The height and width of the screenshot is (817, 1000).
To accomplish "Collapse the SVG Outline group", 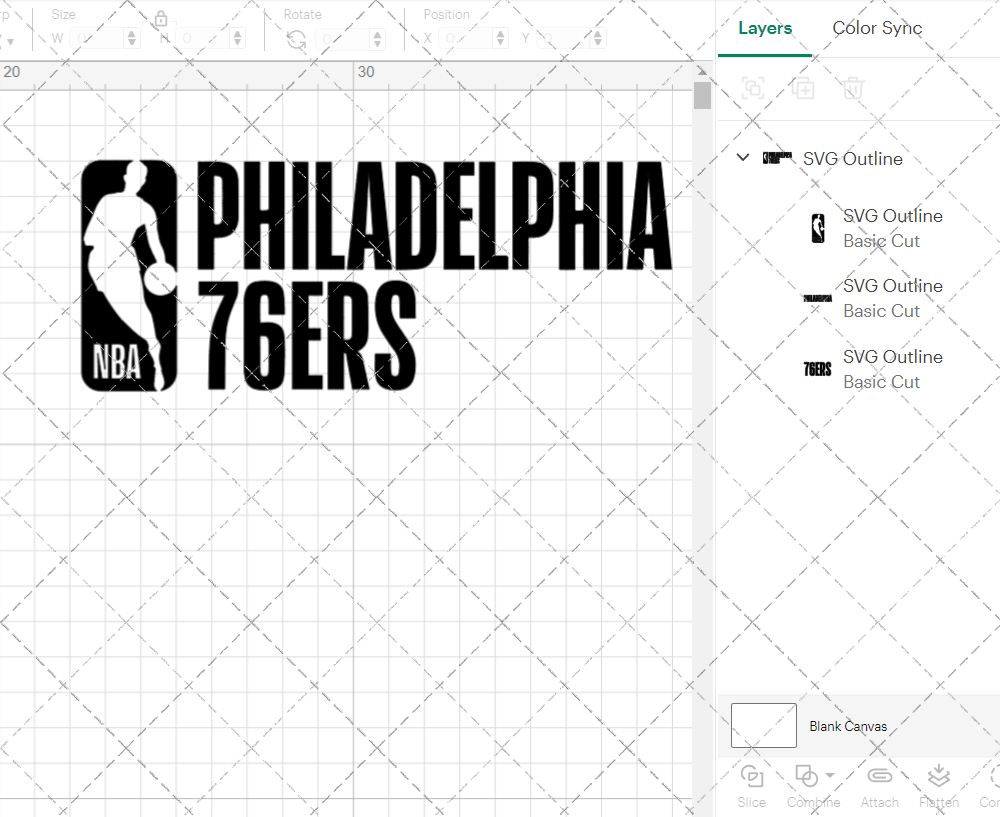I will coord(742,158).
